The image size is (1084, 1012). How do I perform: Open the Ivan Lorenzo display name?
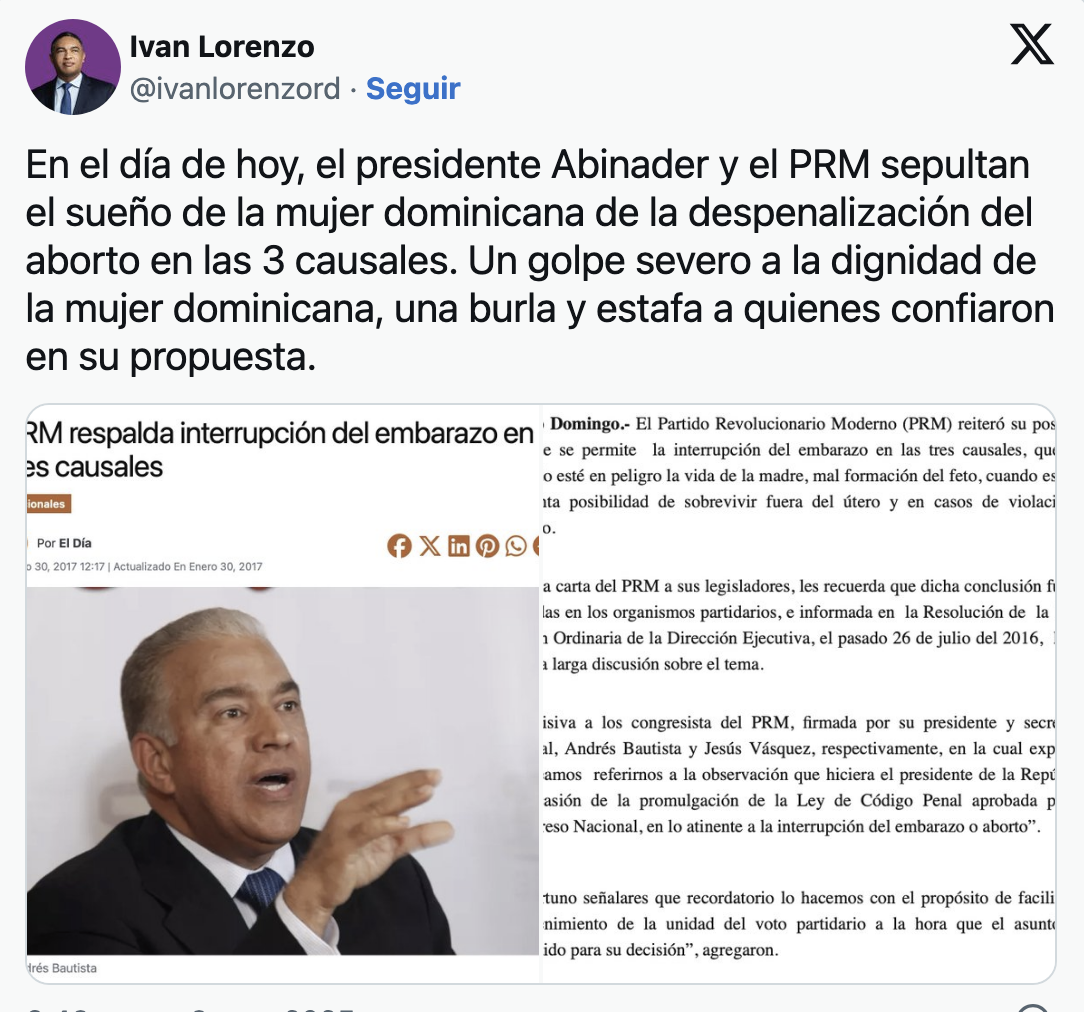pyautogui.click(x=222, y=47)
